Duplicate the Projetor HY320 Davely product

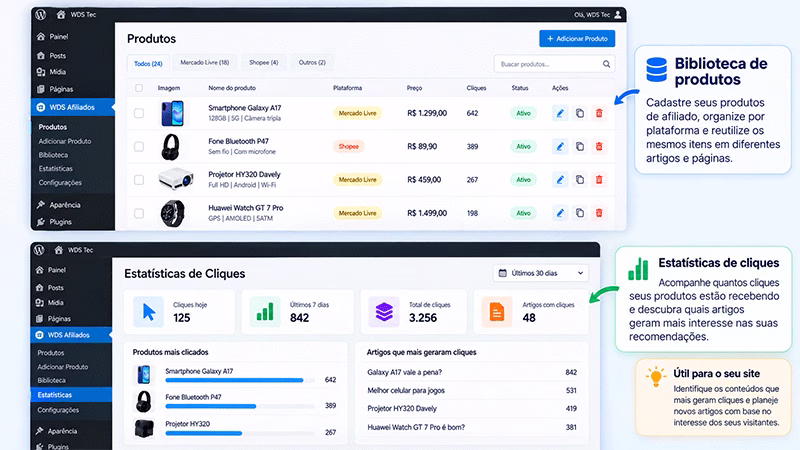tap(580, 180)
